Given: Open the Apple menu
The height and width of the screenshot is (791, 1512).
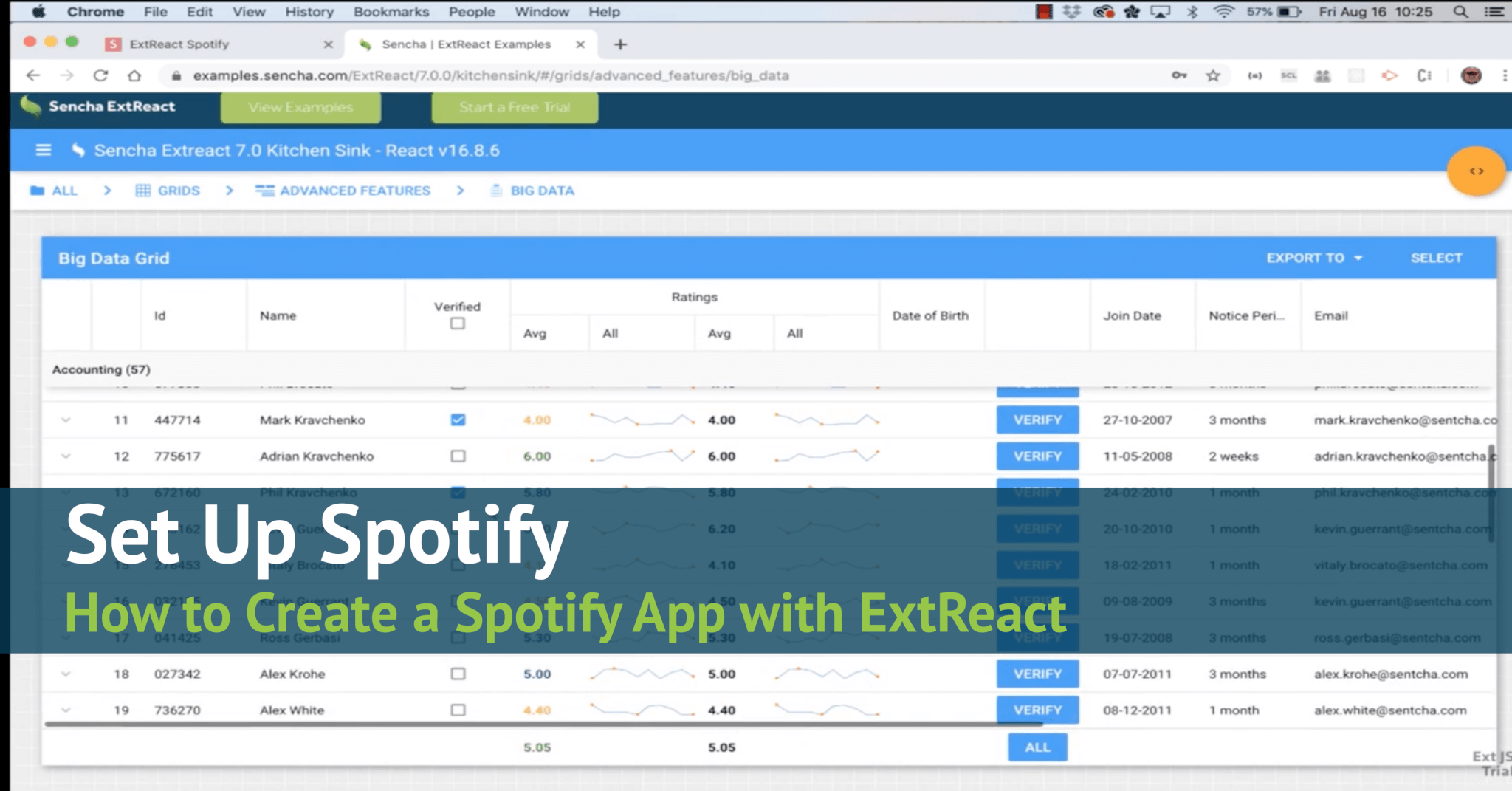Looking at the screenshot, I should click(38, 12).
